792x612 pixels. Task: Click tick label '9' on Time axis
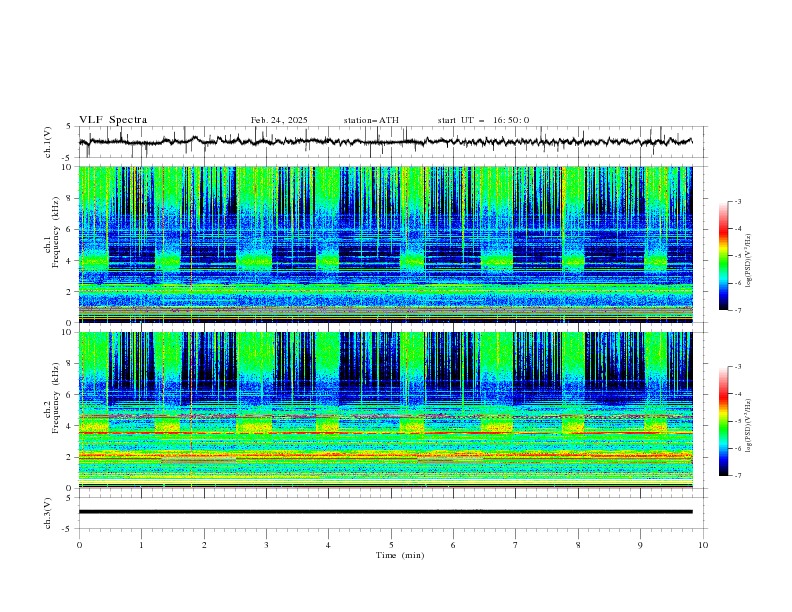coord(640,545)
